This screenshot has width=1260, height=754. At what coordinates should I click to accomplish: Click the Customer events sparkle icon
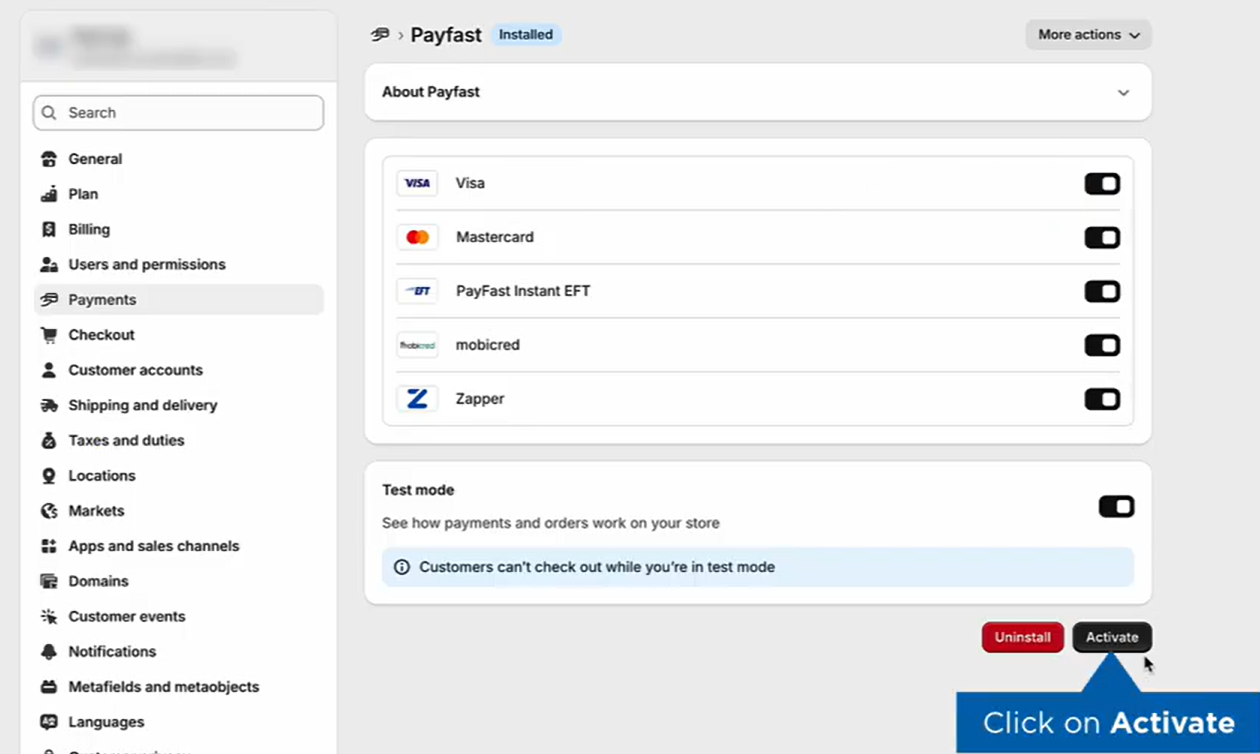coord(49,616)
